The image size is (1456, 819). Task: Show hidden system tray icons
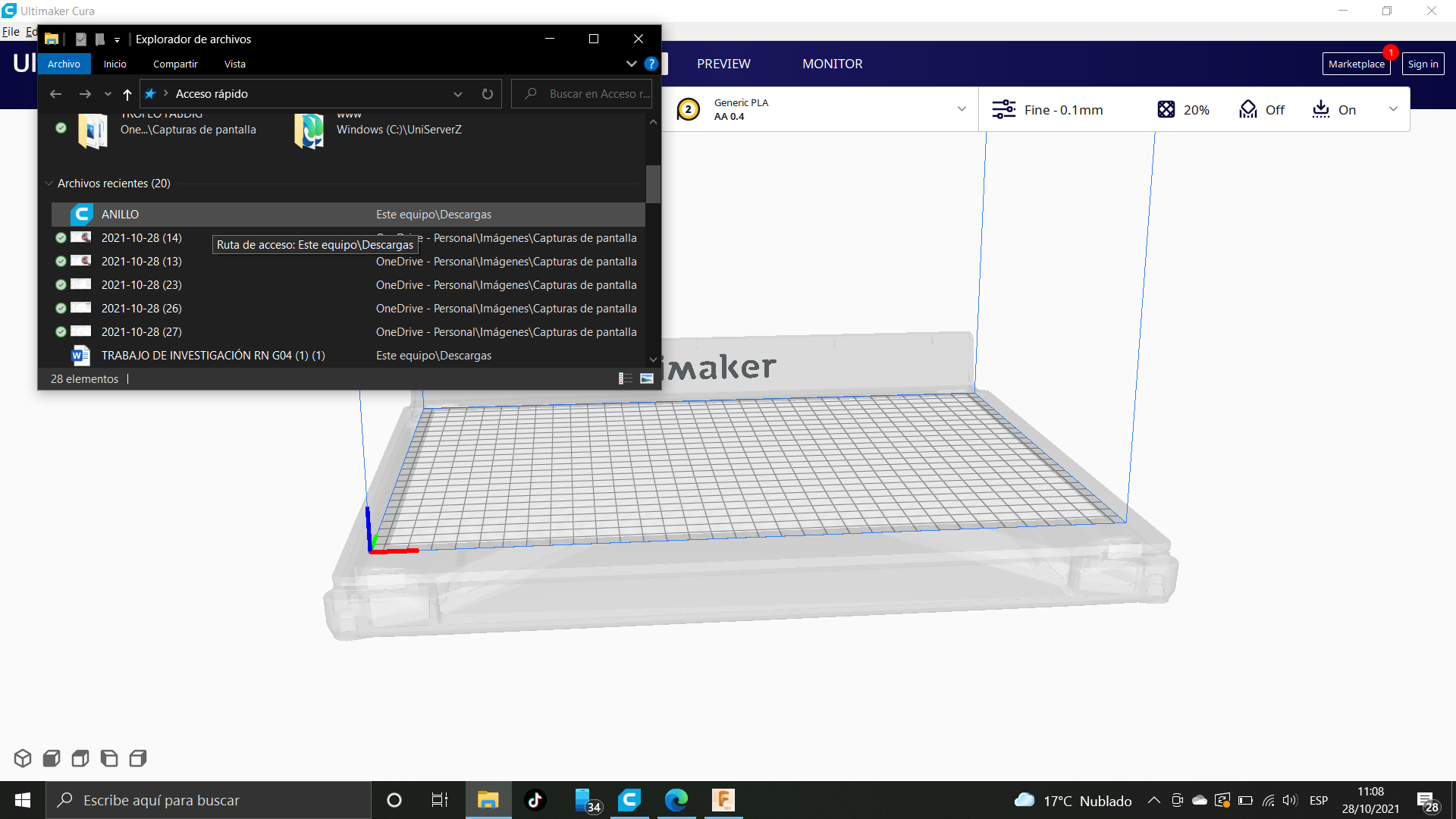[1154, 800]
